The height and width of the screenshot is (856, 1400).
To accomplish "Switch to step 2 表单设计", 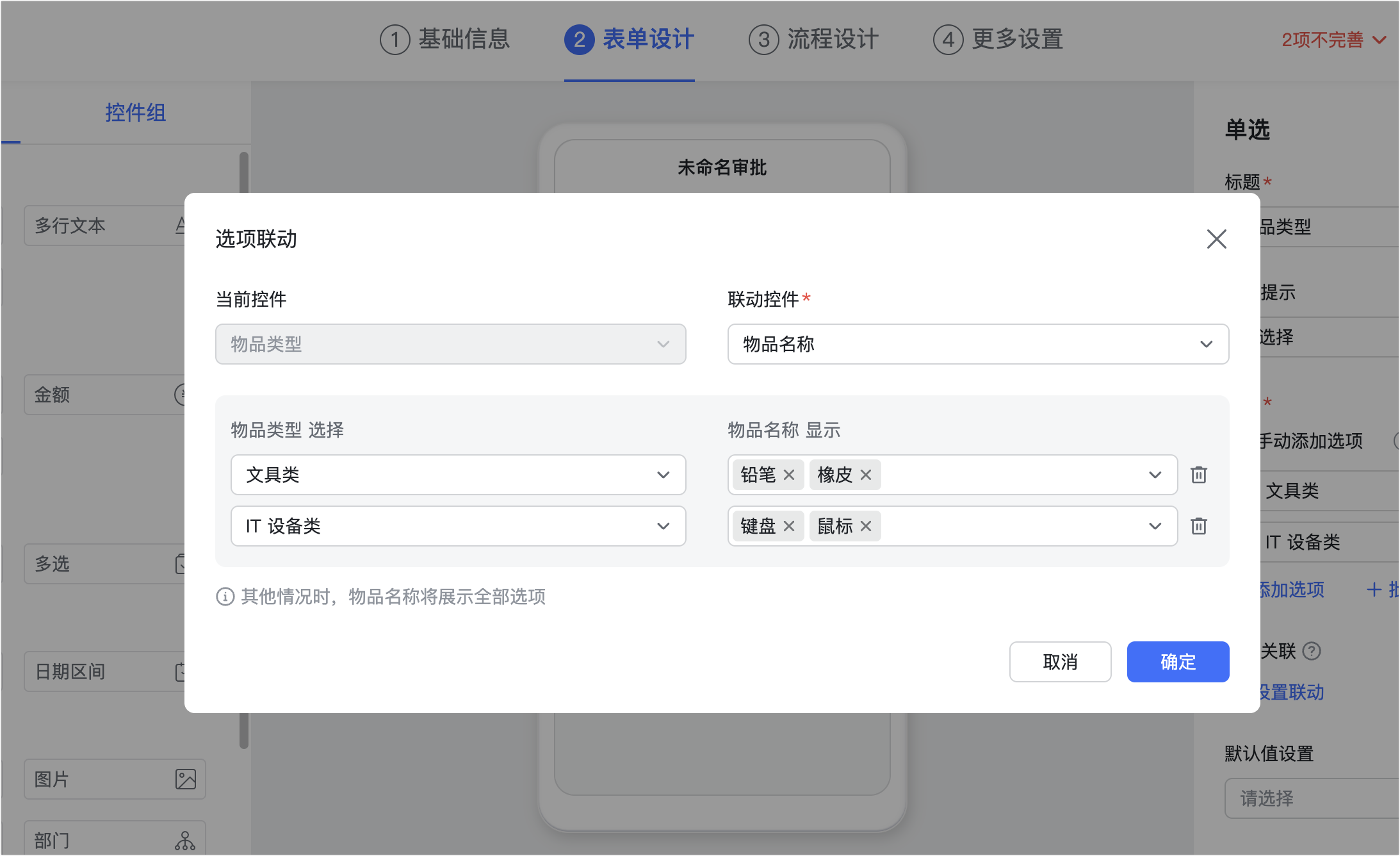I will [629, 40].
